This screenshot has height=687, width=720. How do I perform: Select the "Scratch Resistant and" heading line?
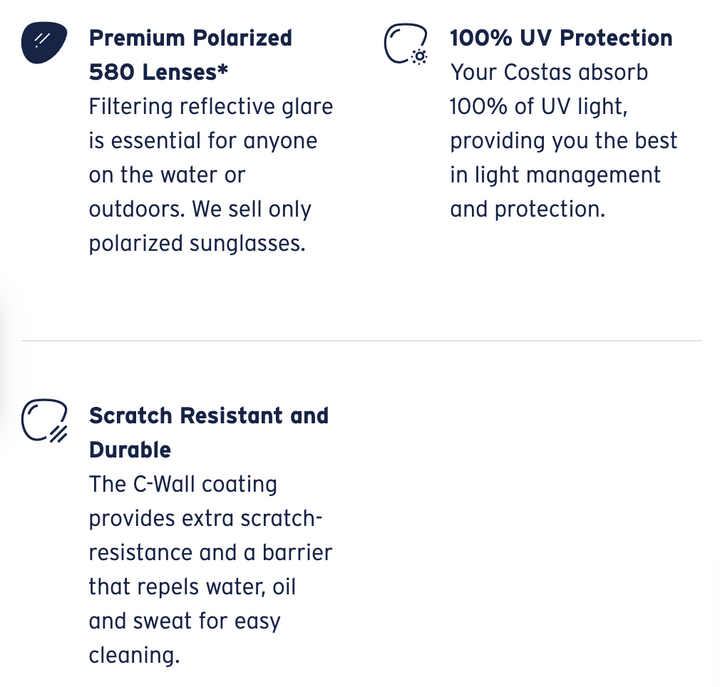tap(208, 415)
